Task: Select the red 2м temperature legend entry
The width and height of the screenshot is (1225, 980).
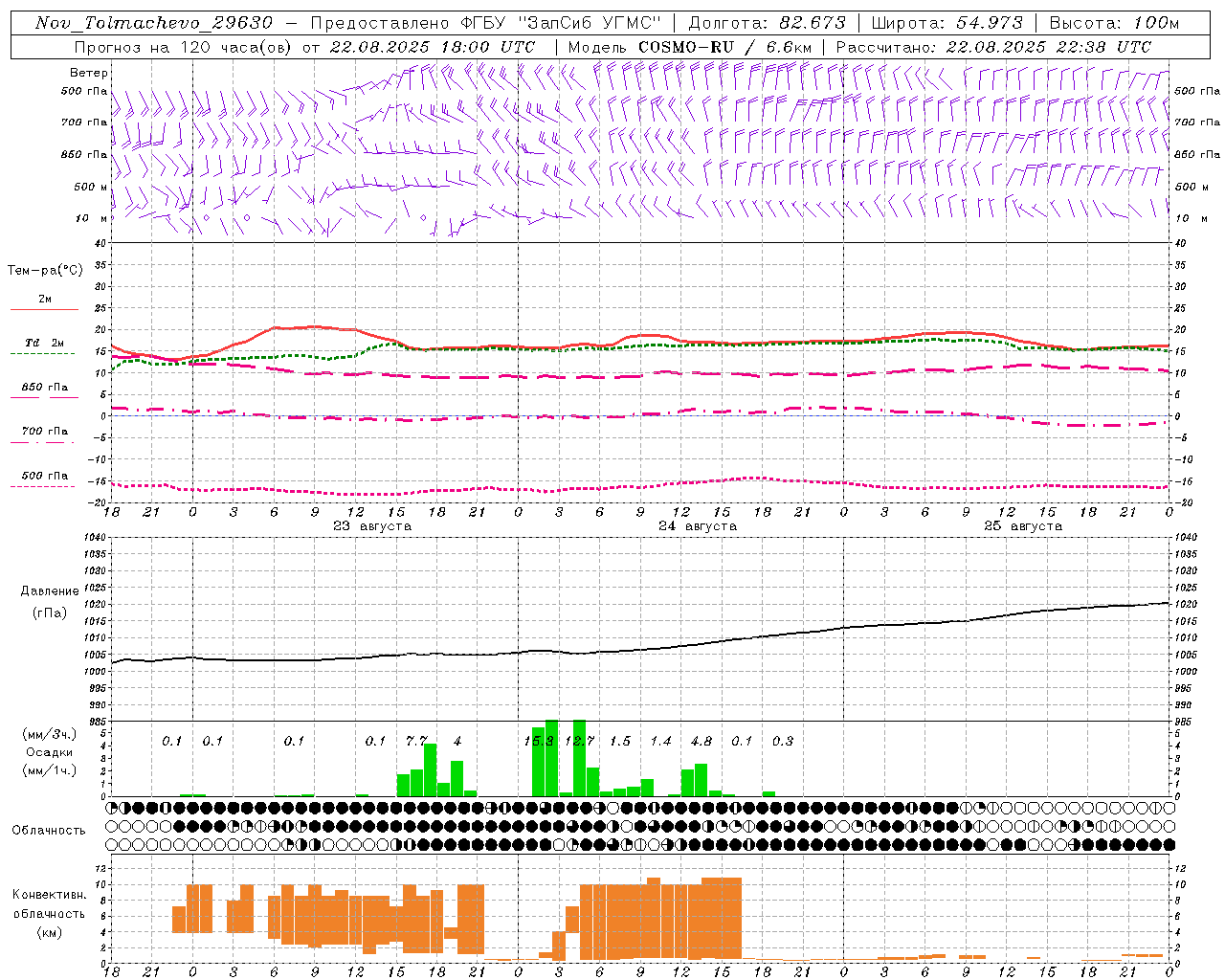Action: (44, 302)
